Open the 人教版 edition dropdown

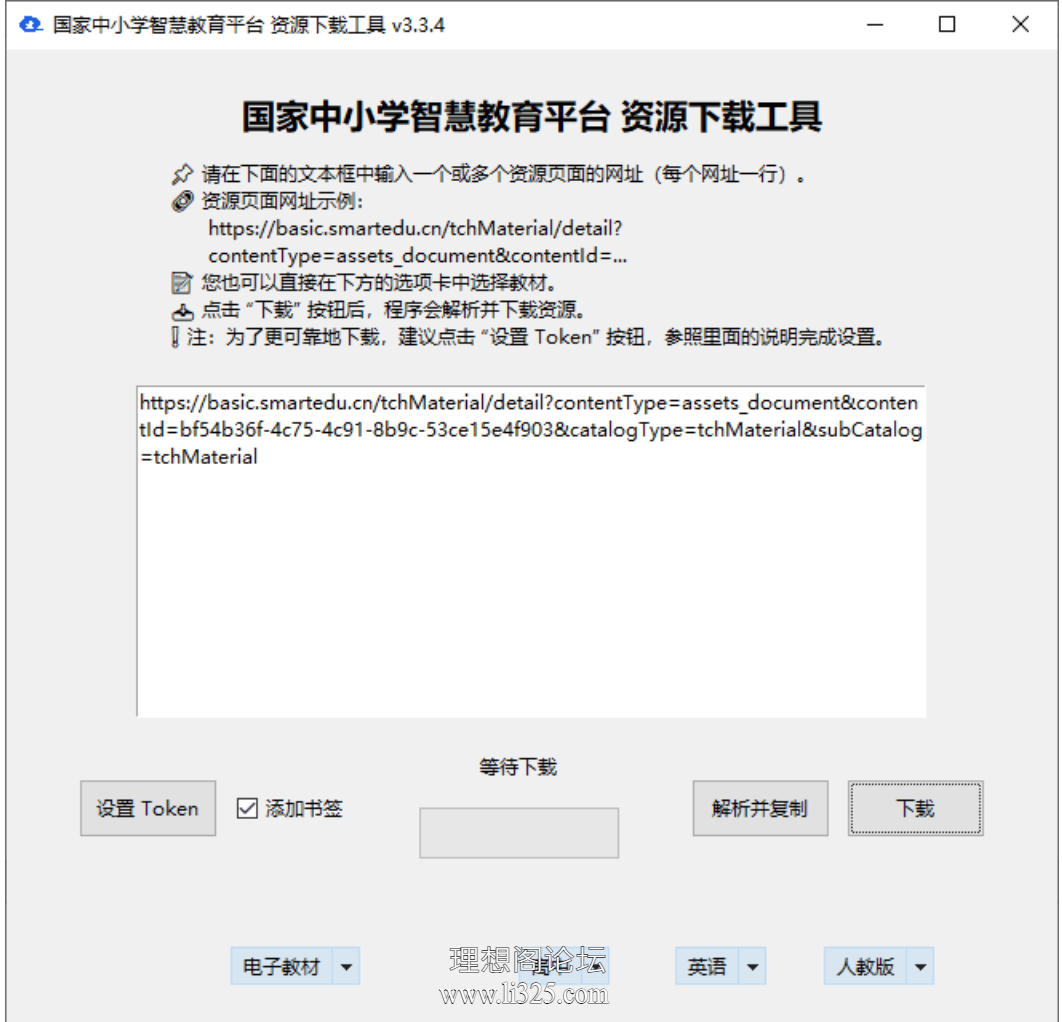tap(878, 966)
